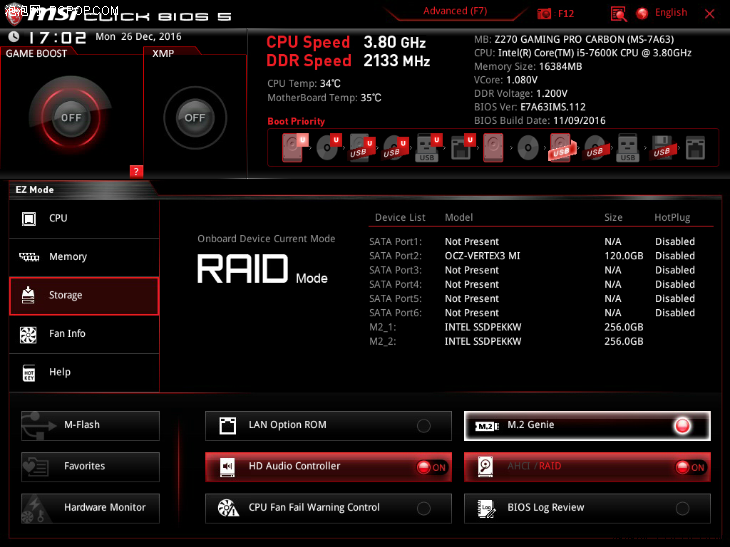Open Hardware Monitor
This screenshot has height=547, width=730.
point(90,508)
